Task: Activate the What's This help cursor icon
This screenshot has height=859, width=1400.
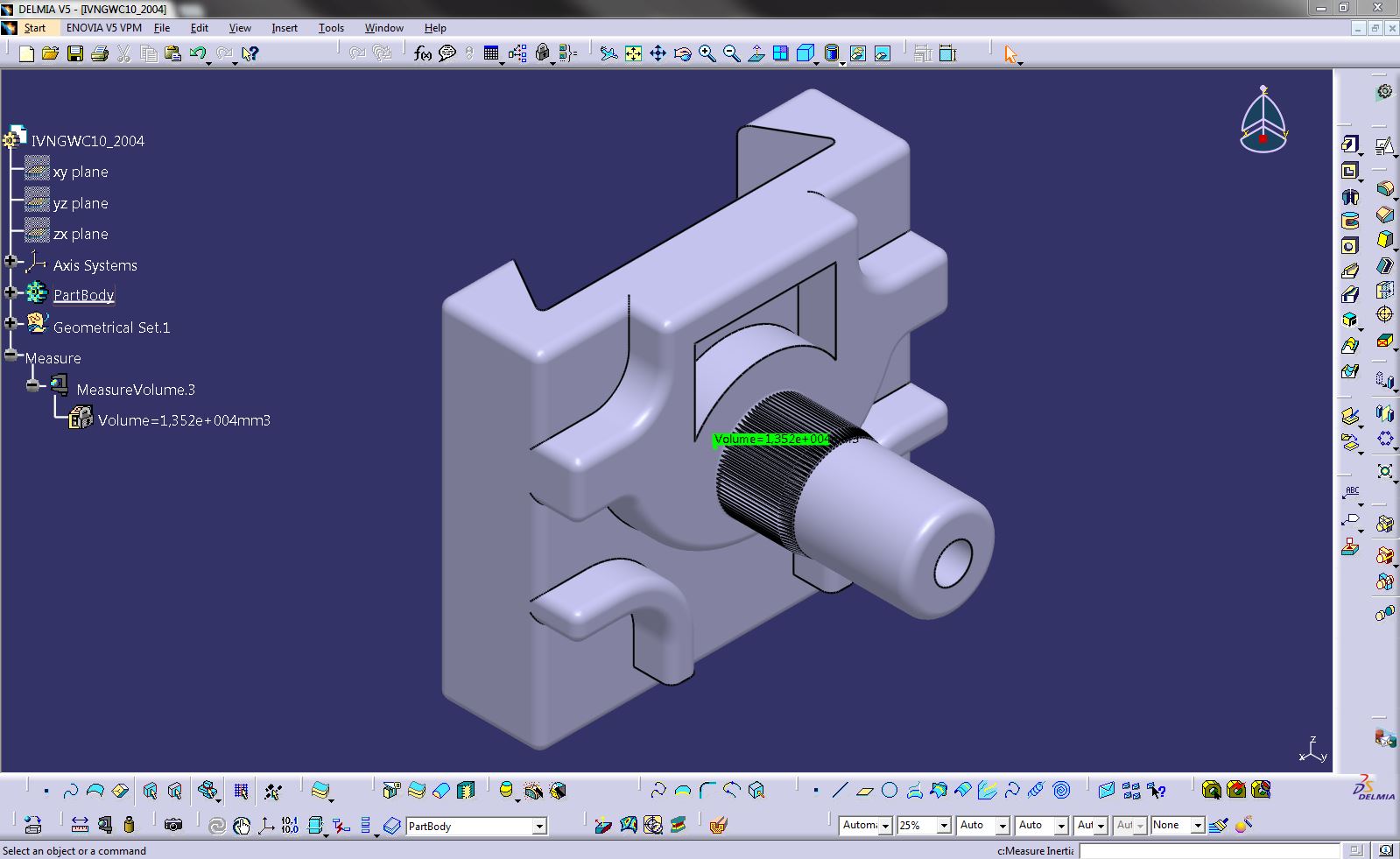Action: tap(250, 53)
